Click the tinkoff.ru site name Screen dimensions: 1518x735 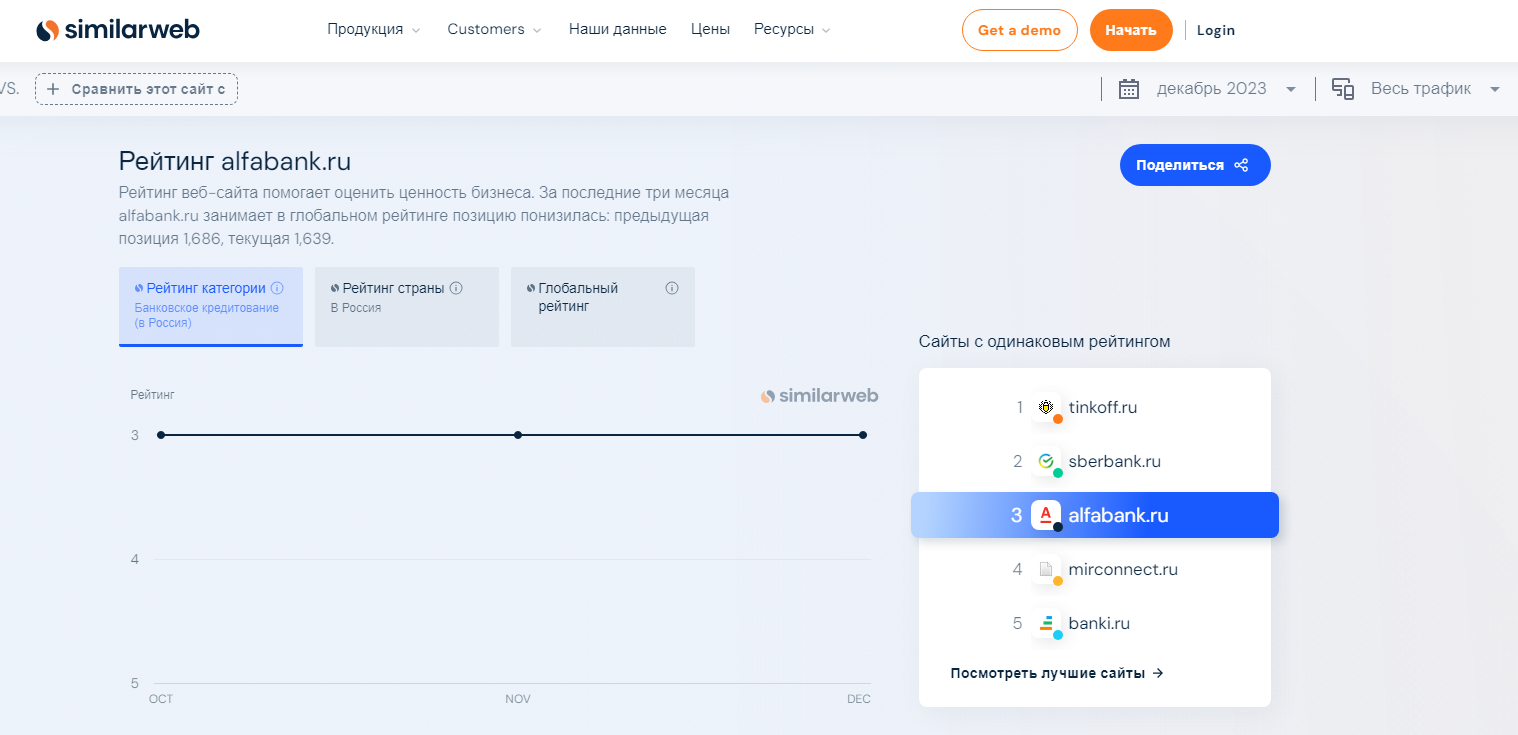pos(1103,408)
